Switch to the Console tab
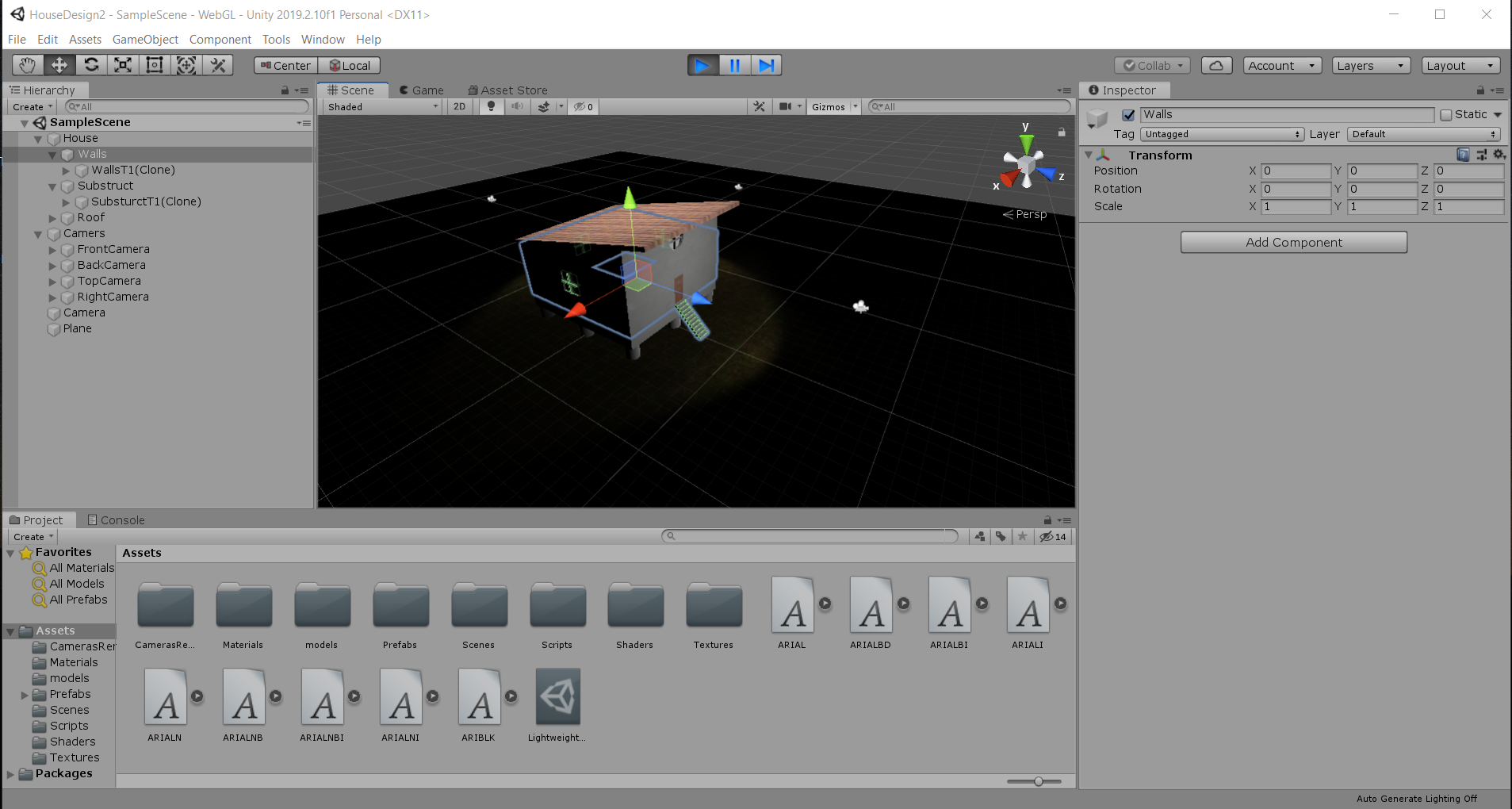This screenshot has height=809, width=1512. [116, 520]
